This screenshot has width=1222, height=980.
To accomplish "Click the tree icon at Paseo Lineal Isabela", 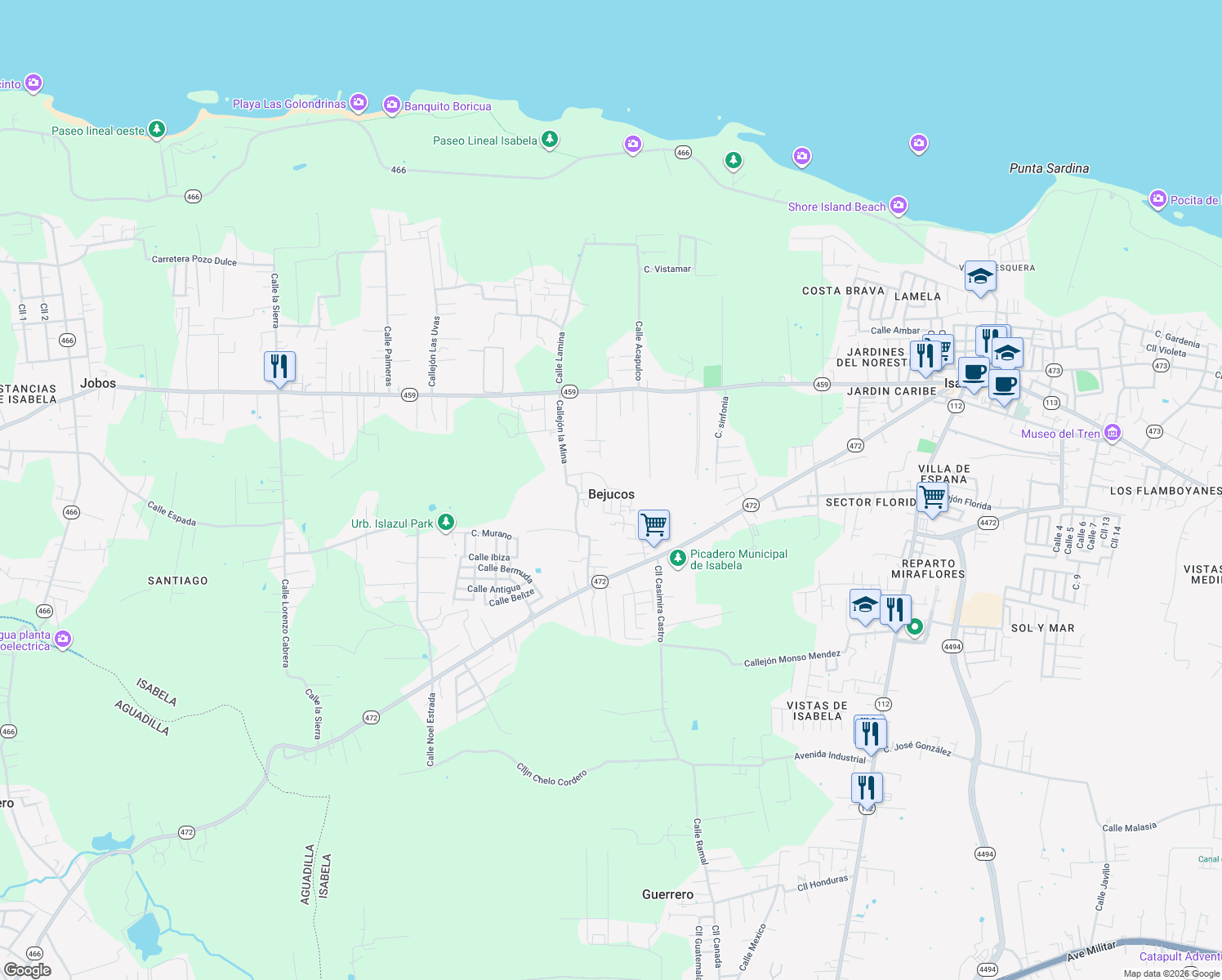I will click(549, 140).
